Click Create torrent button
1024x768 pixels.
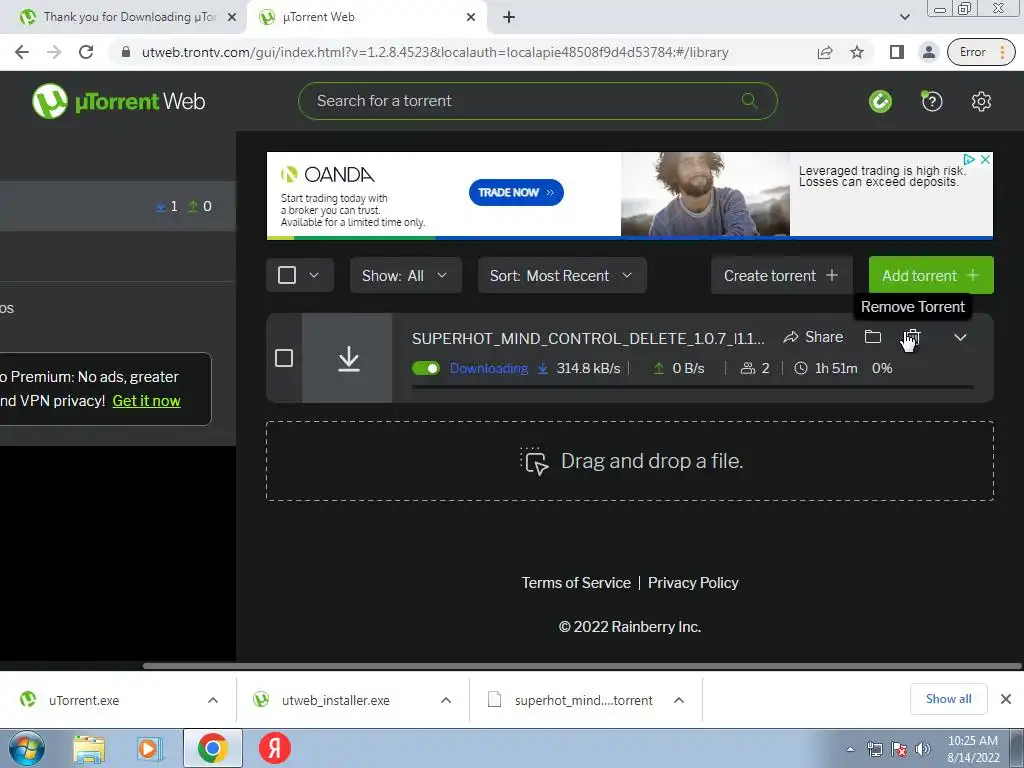coord(781,276)
